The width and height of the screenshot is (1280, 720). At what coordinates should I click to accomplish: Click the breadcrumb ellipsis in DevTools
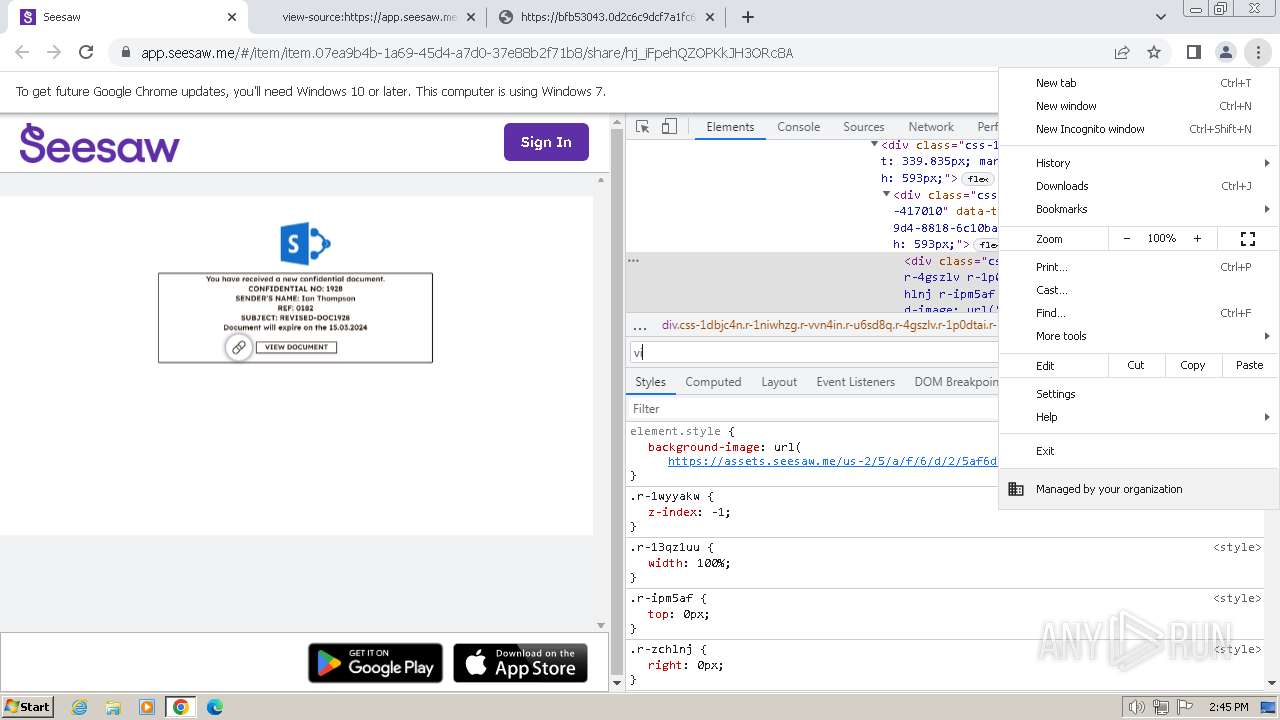pos(640,326)
